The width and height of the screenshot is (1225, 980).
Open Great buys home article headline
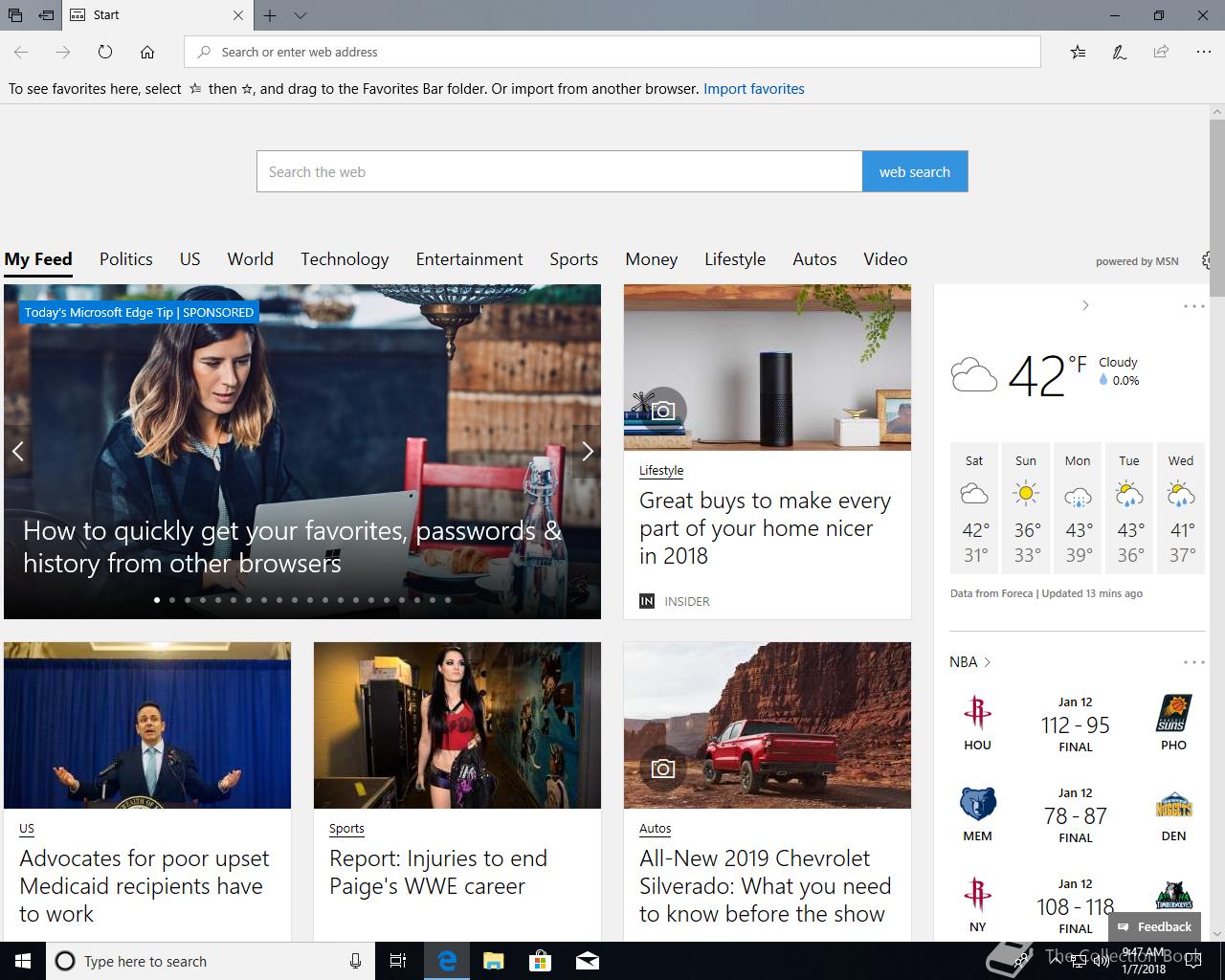(765, 528)
